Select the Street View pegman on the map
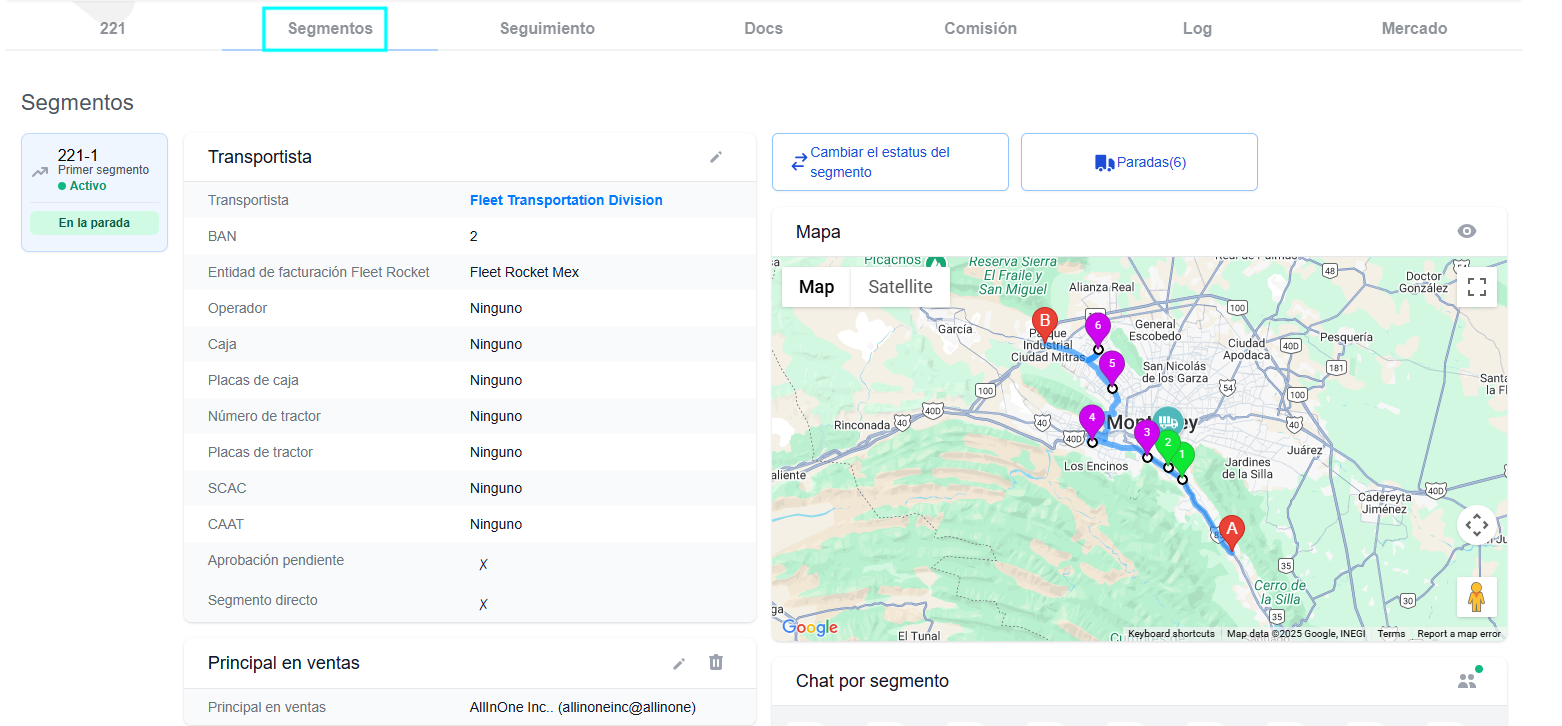 point(1476,597)
